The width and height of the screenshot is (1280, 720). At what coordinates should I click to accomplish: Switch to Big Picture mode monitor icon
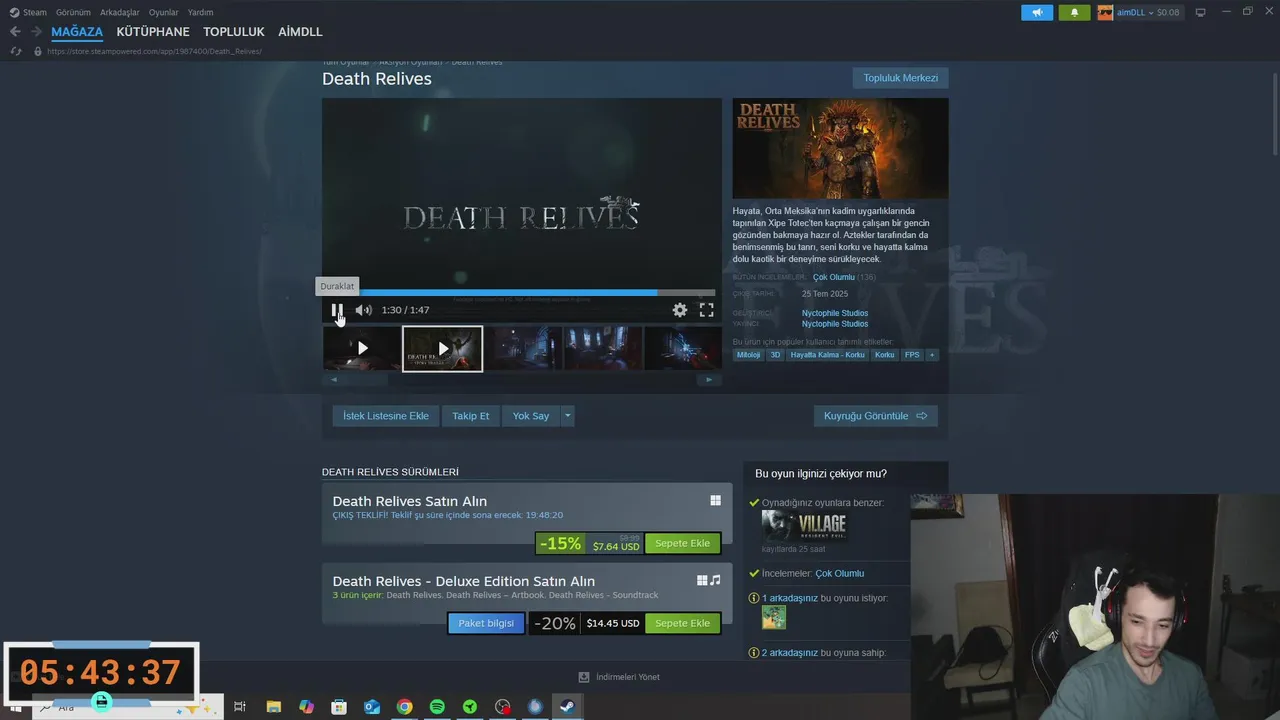[1201, 12]
